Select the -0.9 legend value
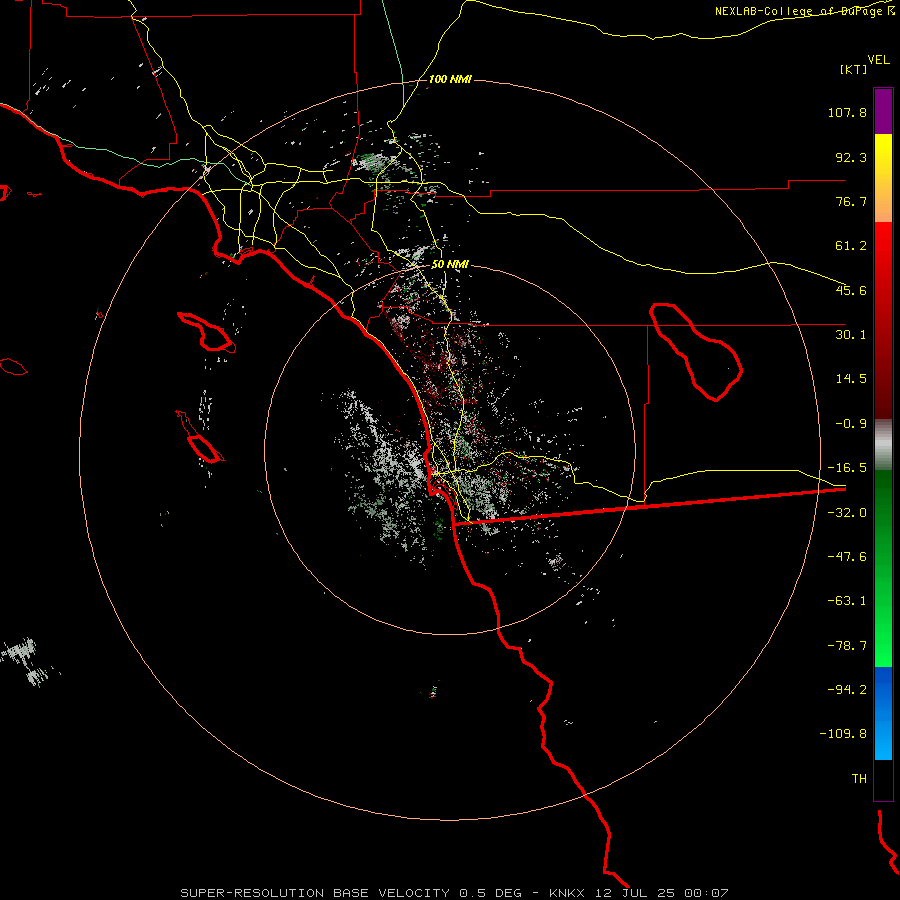Image resolution: width=900 pixels, height=900 pixels. 851,424
